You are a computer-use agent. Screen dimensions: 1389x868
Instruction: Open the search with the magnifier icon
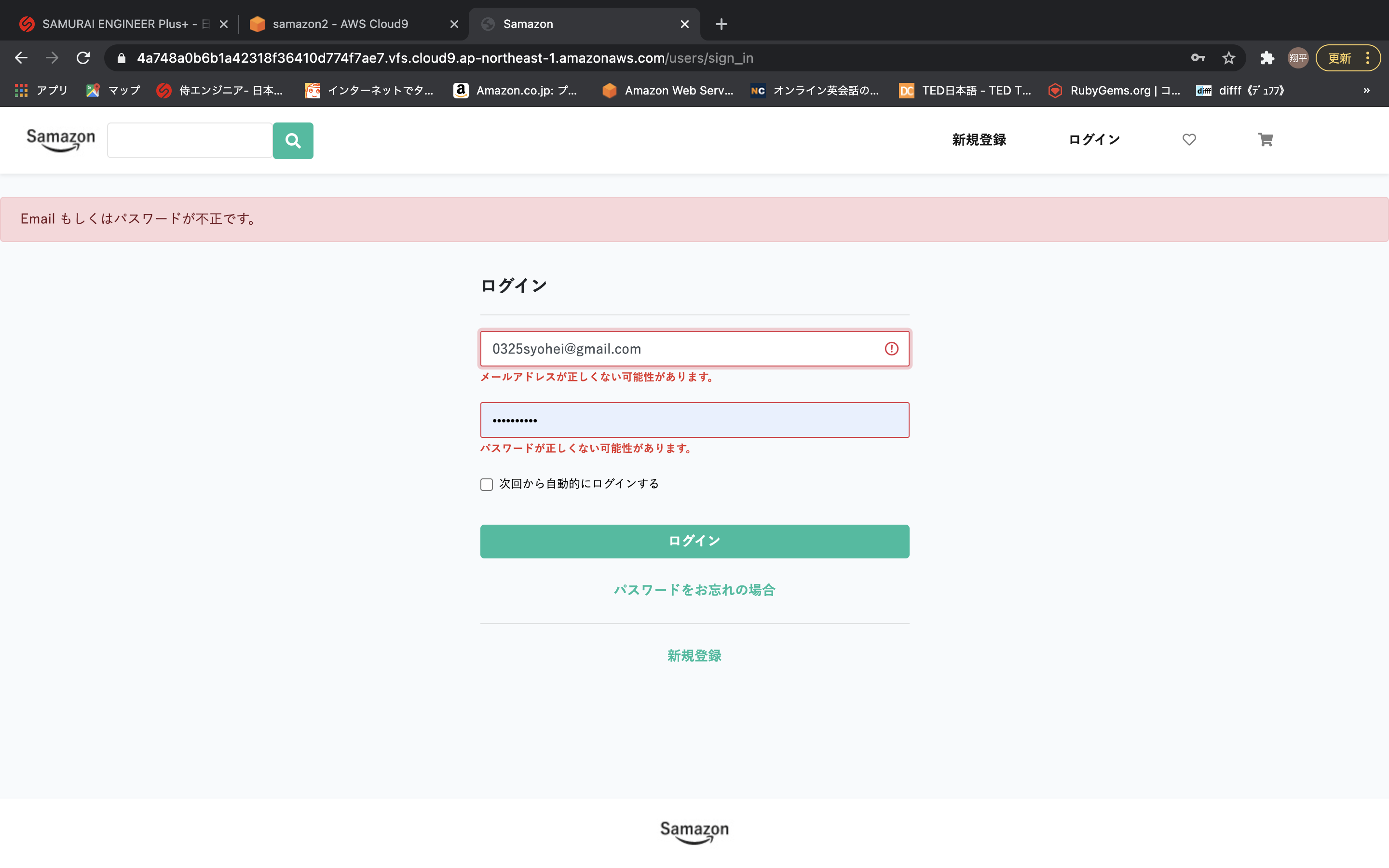pos(293,140)
